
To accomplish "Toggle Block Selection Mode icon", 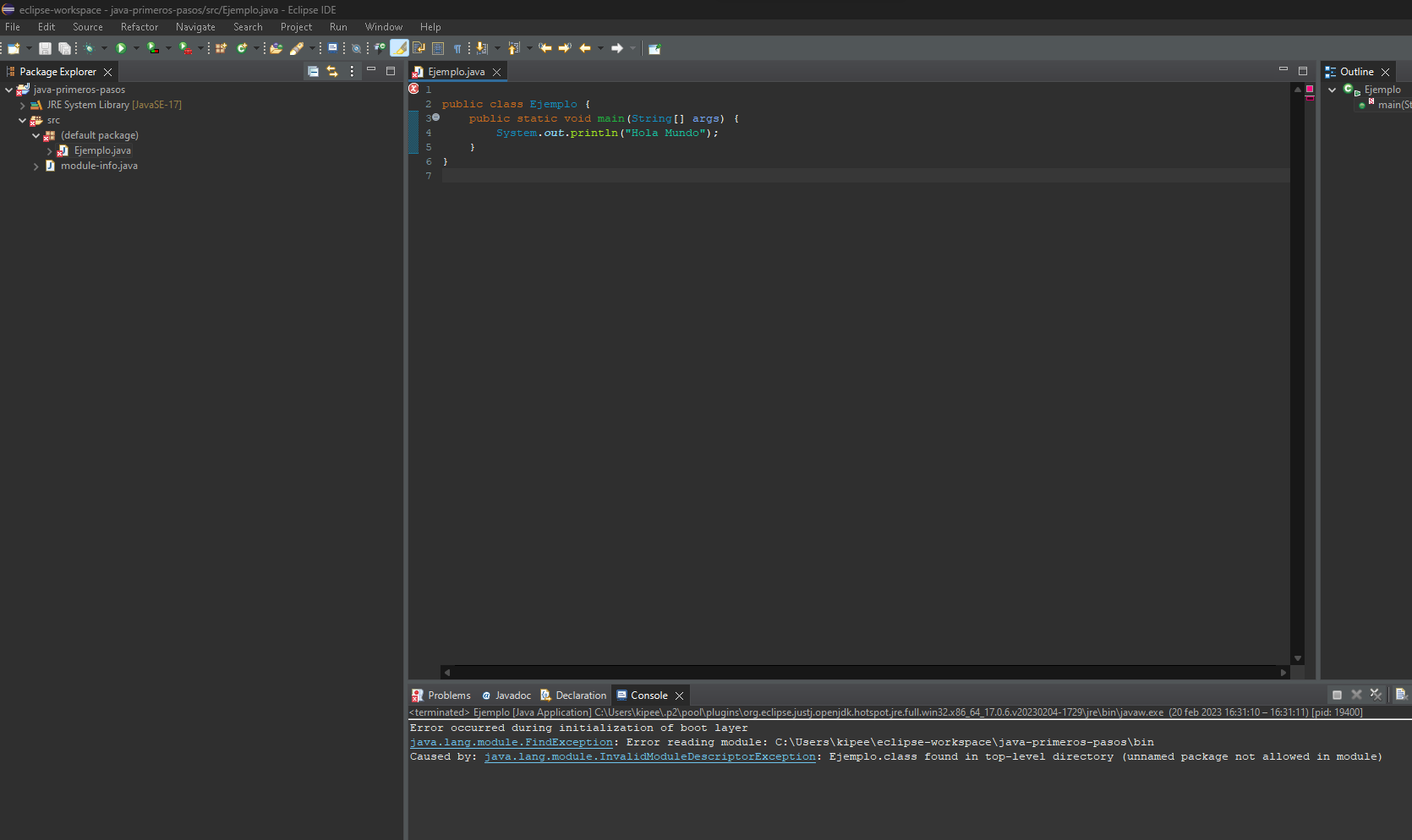I will 438,48.
